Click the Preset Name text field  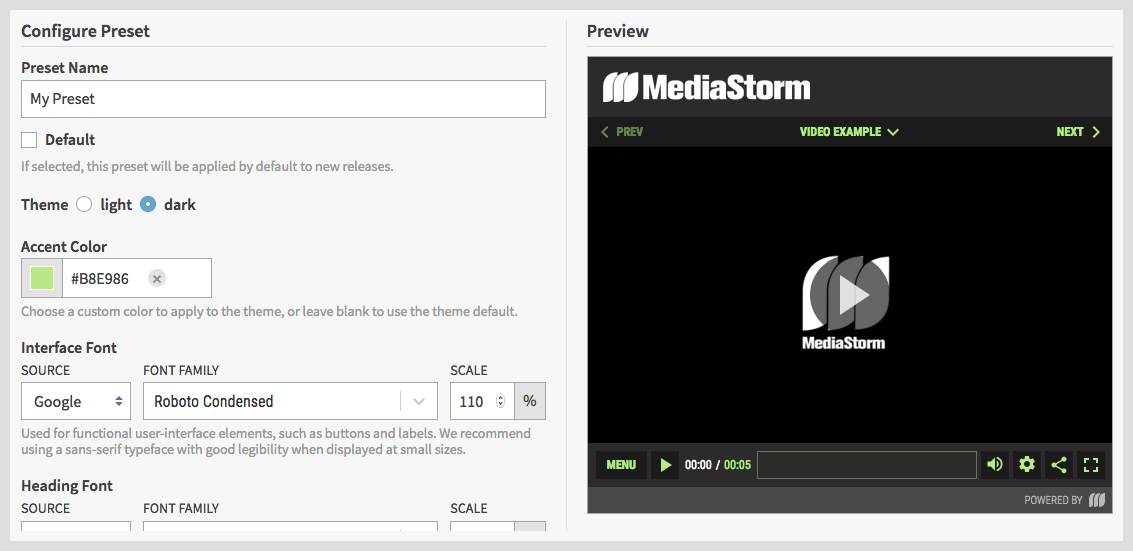283,99
